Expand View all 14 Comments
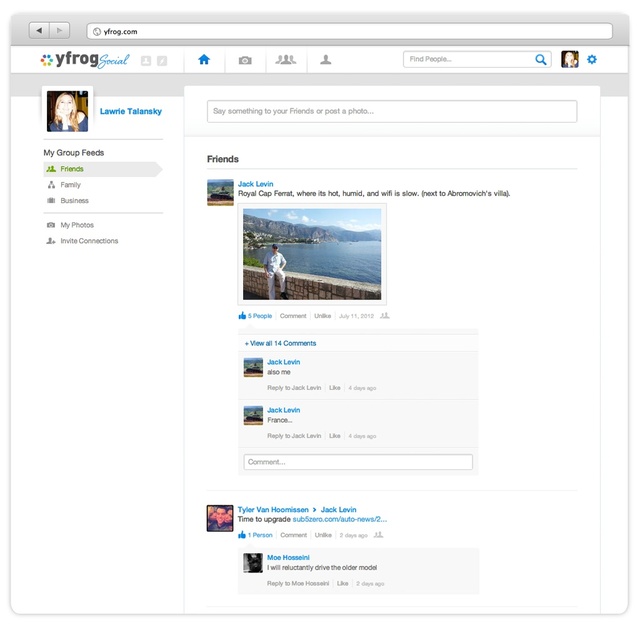The width and height of the screenshot is (640, 625). [x=280, y=343]
